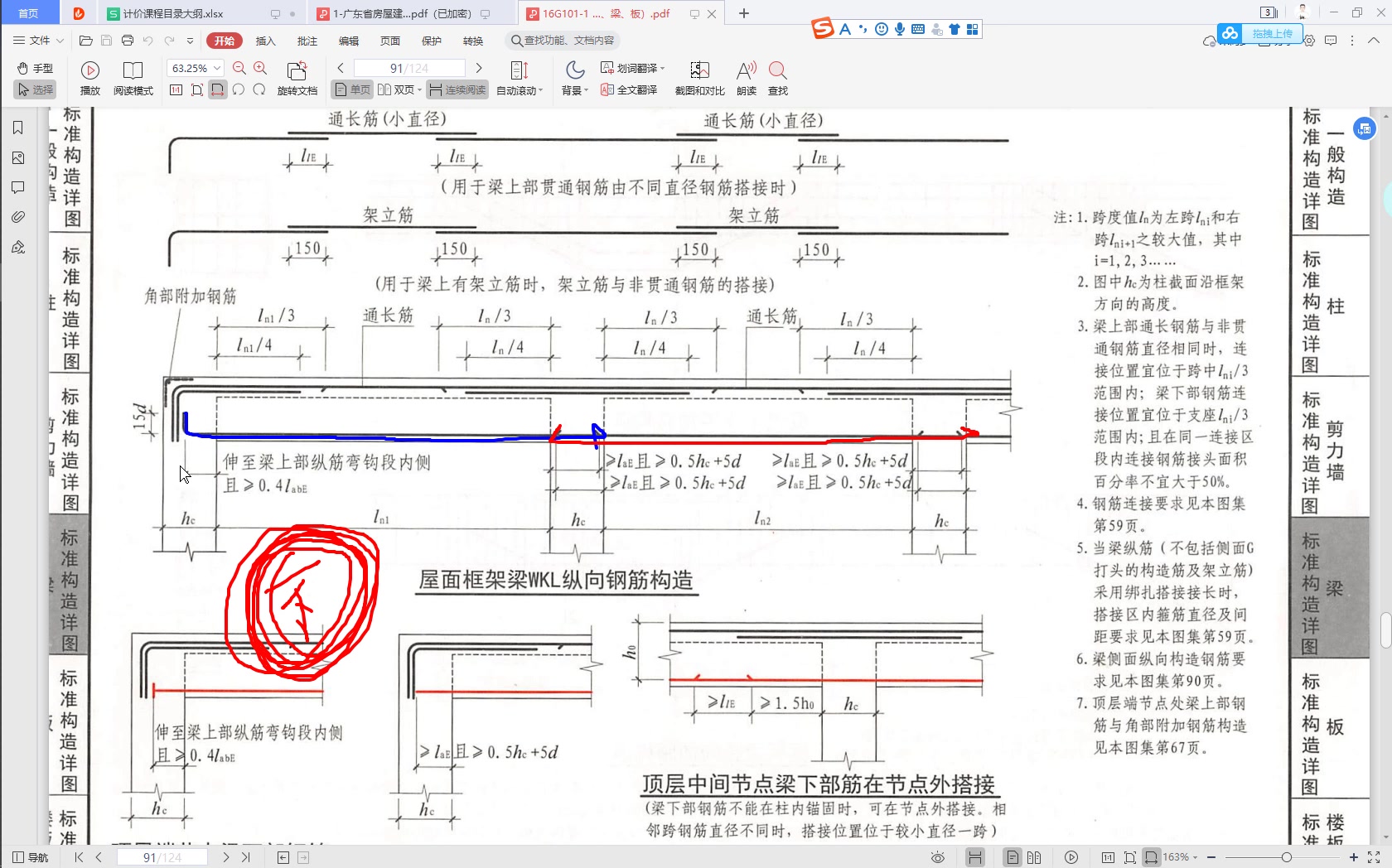Open Comments panel in left sidebar
The height and width of the screenshot is (868, 1392).
coord(18,188)
